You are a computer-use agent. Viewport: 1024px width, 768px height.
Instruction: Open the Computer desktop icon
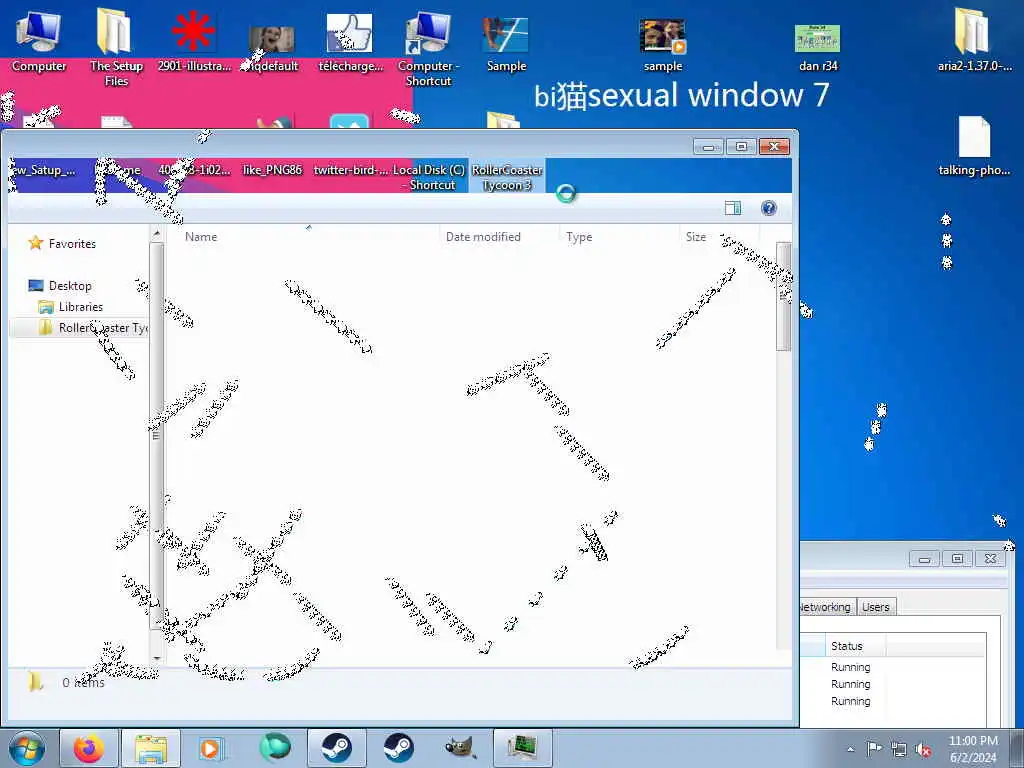(x=39, y=40)
